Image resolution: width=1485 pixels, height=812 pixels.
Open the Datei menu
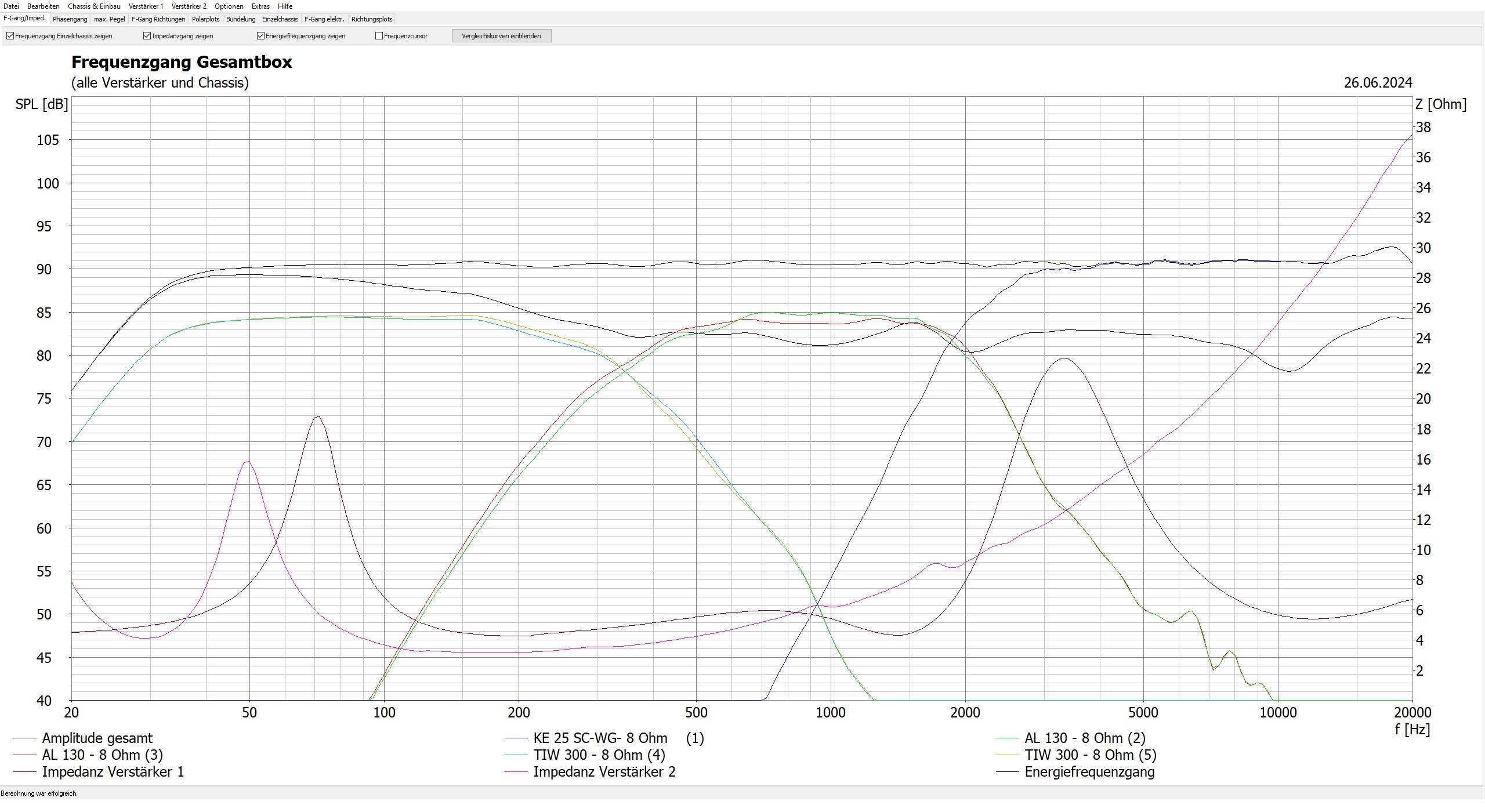point(11,6)
